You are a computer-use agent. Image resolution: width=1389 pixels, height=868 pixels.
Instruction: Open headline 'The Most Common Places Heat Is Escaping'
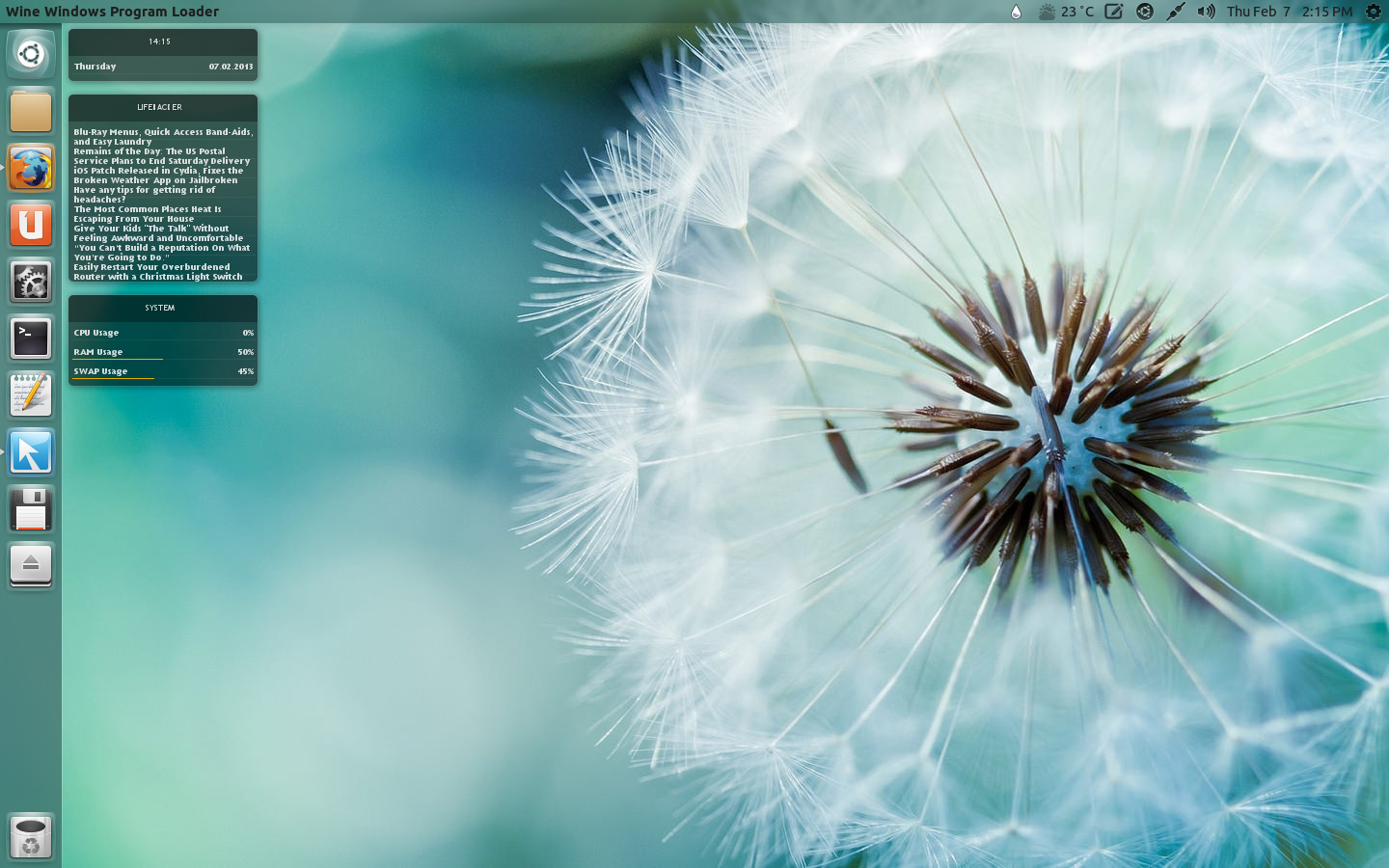[148, 214]
